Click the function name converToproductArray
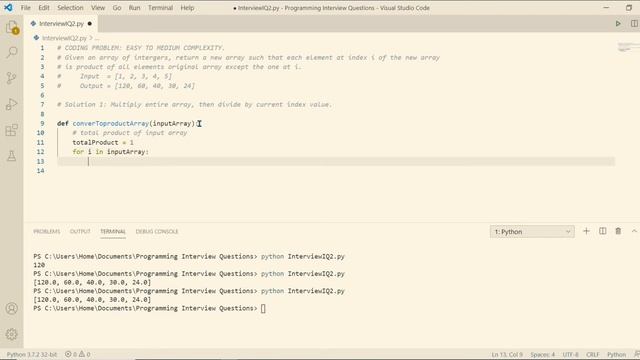 [x=111, y=123]
